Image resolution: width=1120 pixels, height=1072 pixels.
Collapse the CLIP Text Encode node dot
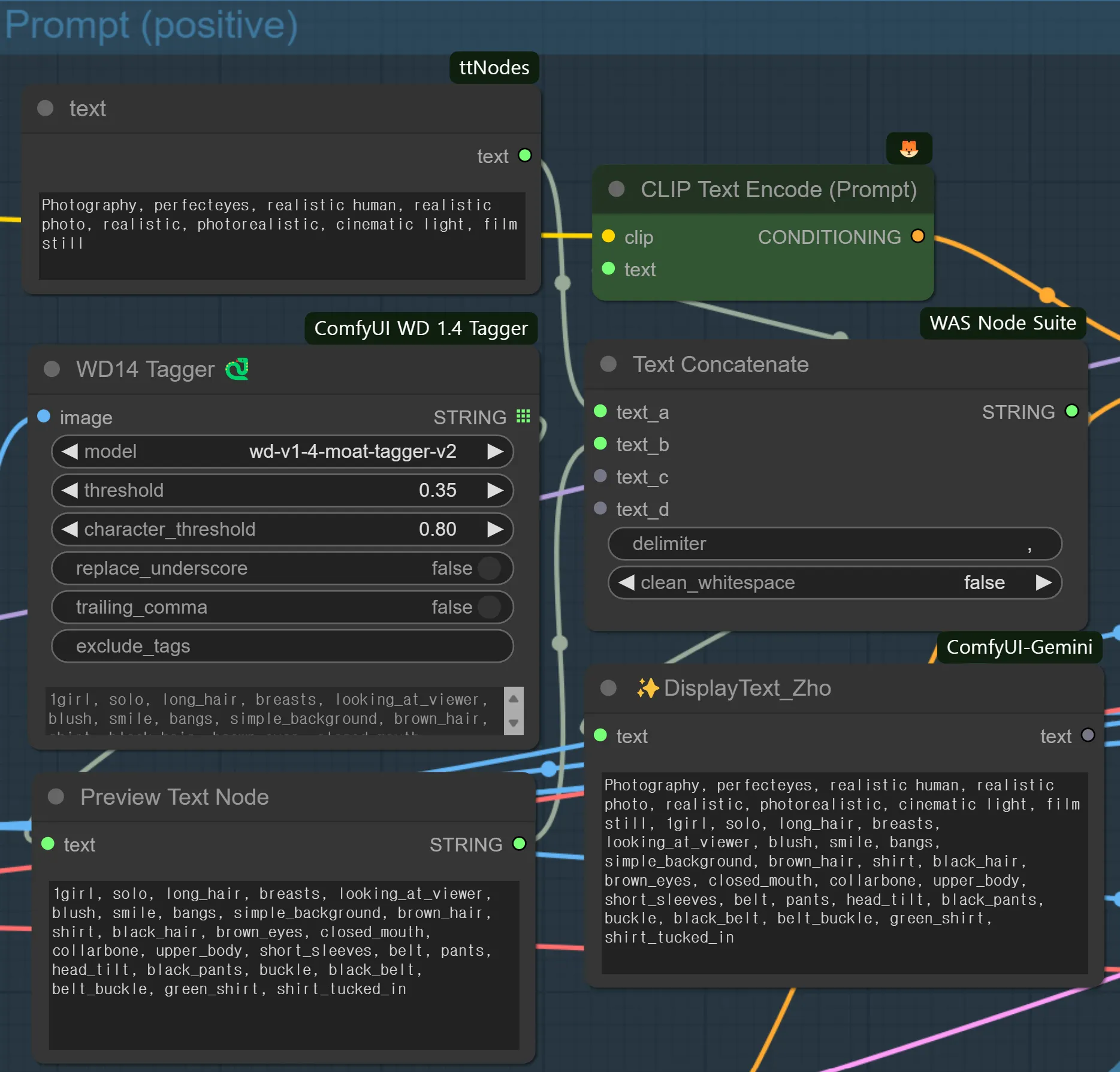click(616, 189)
